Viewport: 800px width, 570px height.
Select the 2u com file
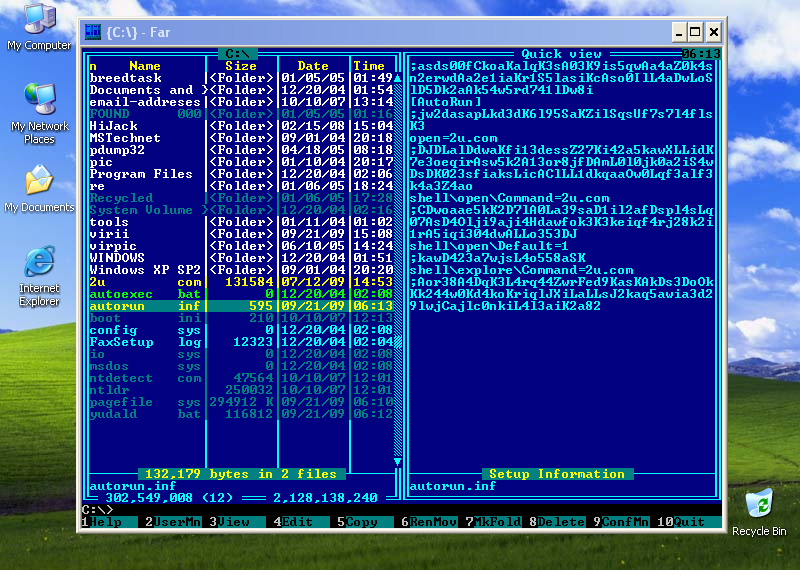pyautogui.click(x=241, y=282)
